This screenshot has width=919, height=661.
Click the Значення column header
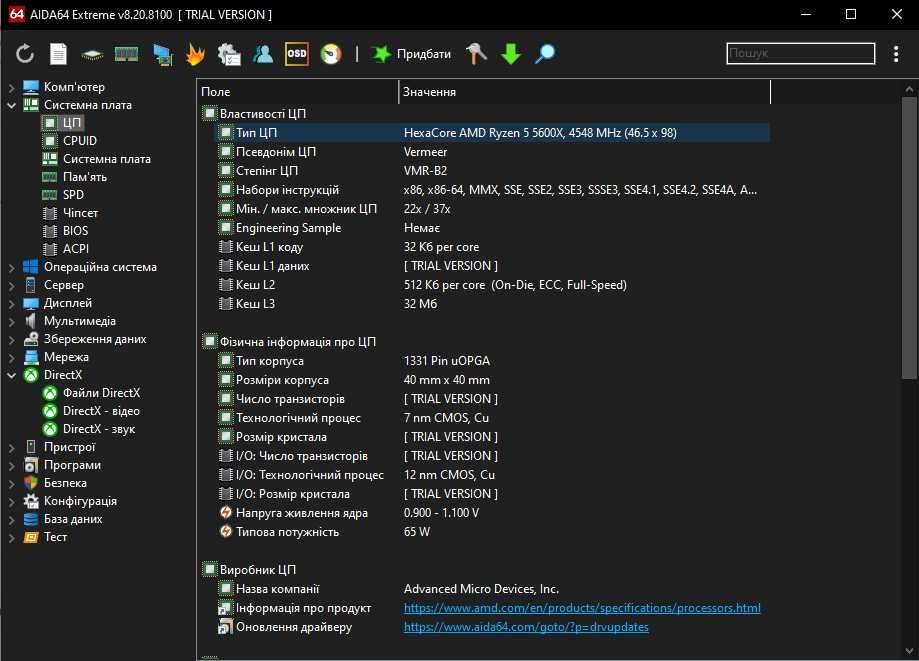(x=584, y=92)
